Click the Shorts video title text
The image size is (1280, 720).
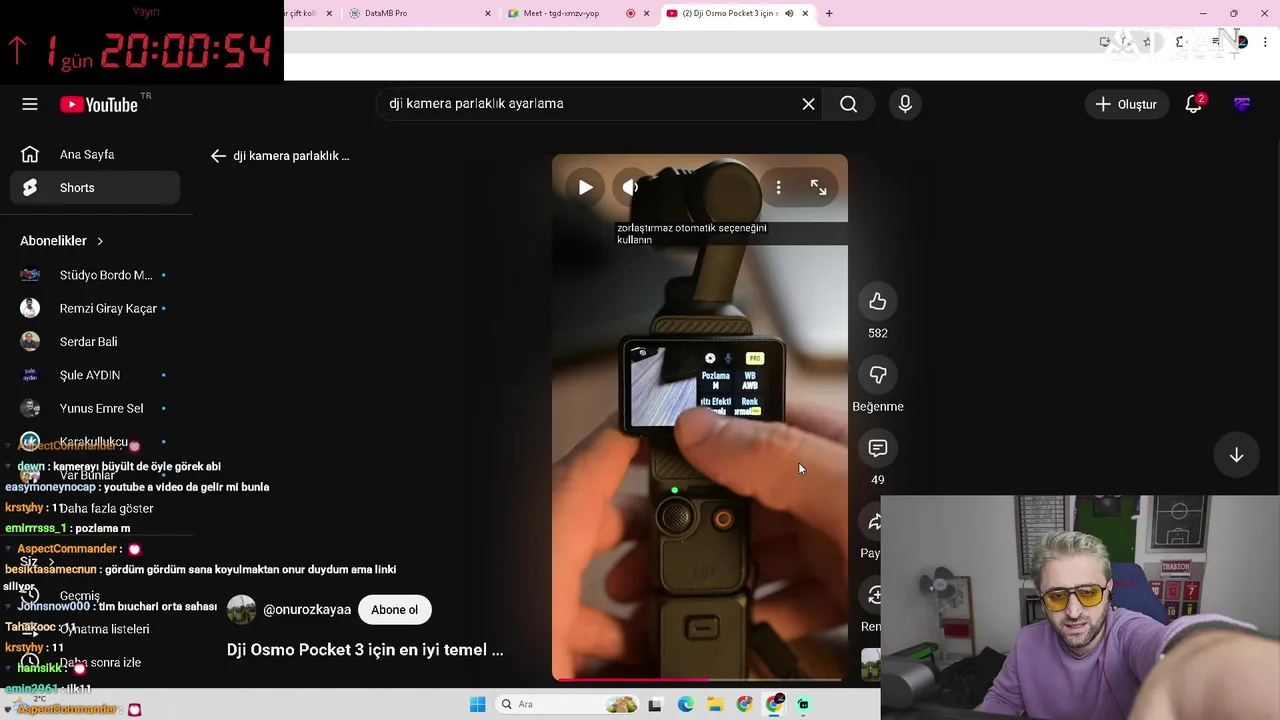point(365,650)
